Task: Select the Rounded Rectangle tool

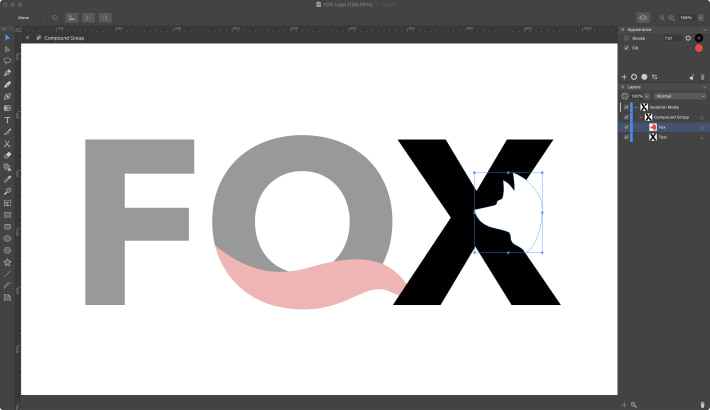Action: [x=7, y=227]
